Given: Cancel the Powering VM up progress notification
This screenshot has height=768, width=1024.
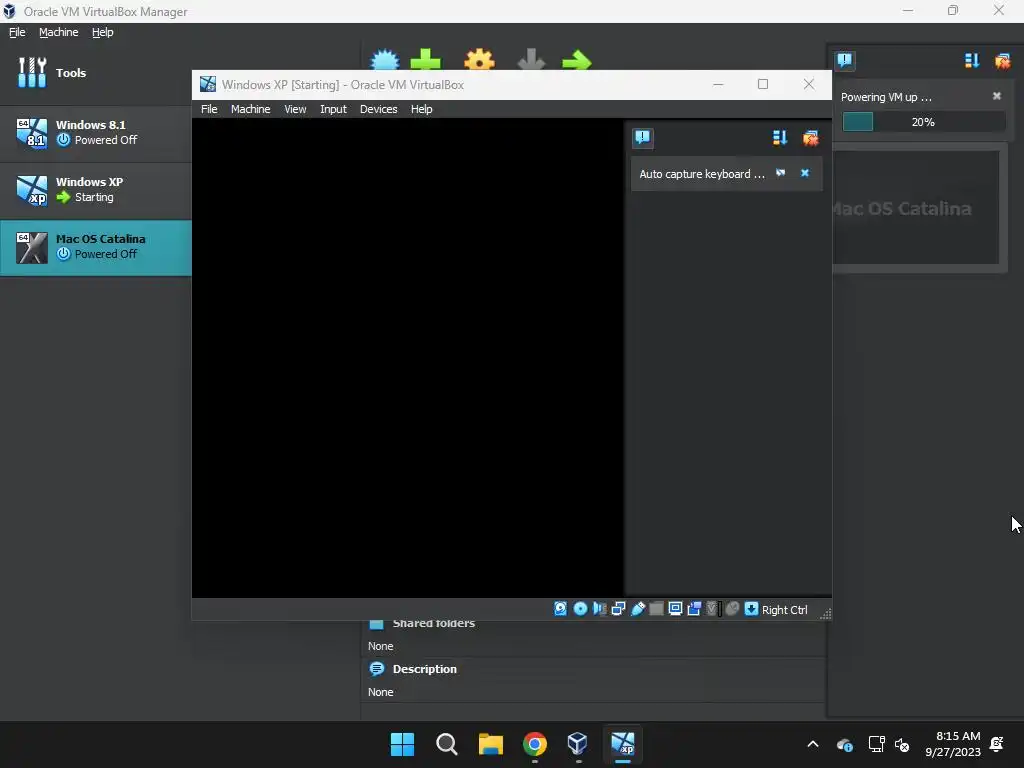Looking at the screenshot, I should [997, 96].
